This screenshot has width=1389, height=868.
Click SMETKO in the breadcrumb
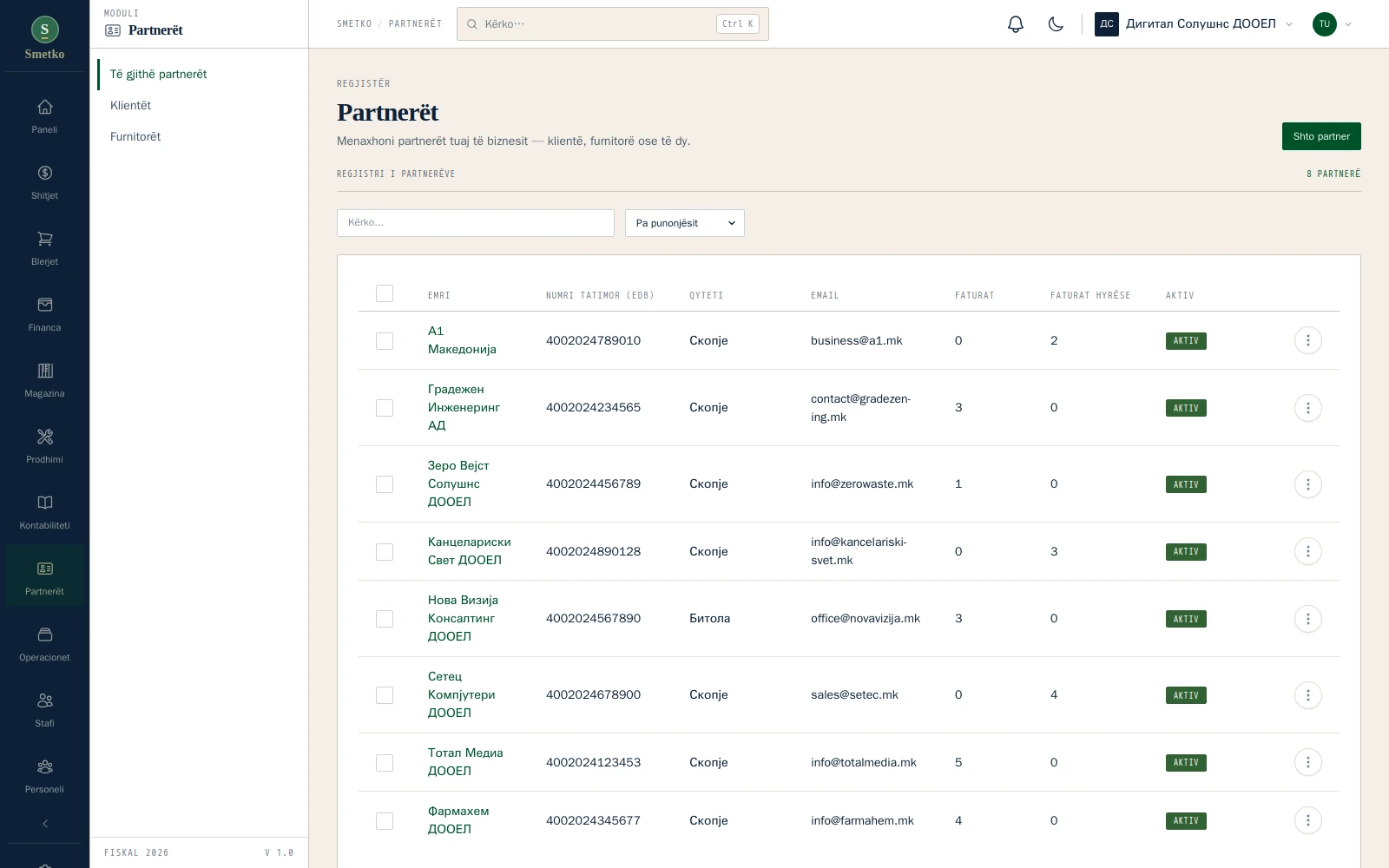coord(354,24)
